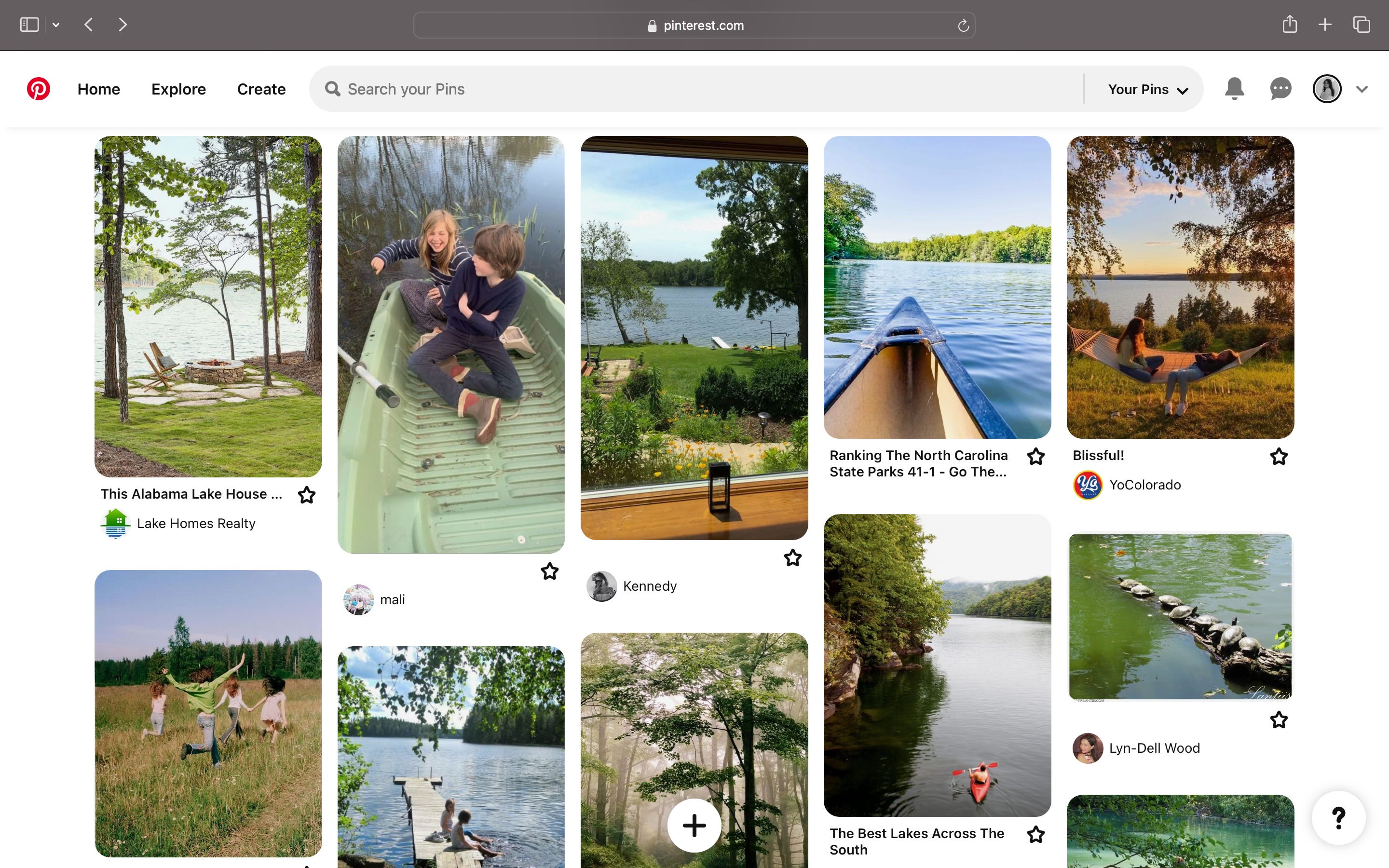Toggle the Safari sidebar button
This screenshot has width=1389, height=868.
point(29,25)
